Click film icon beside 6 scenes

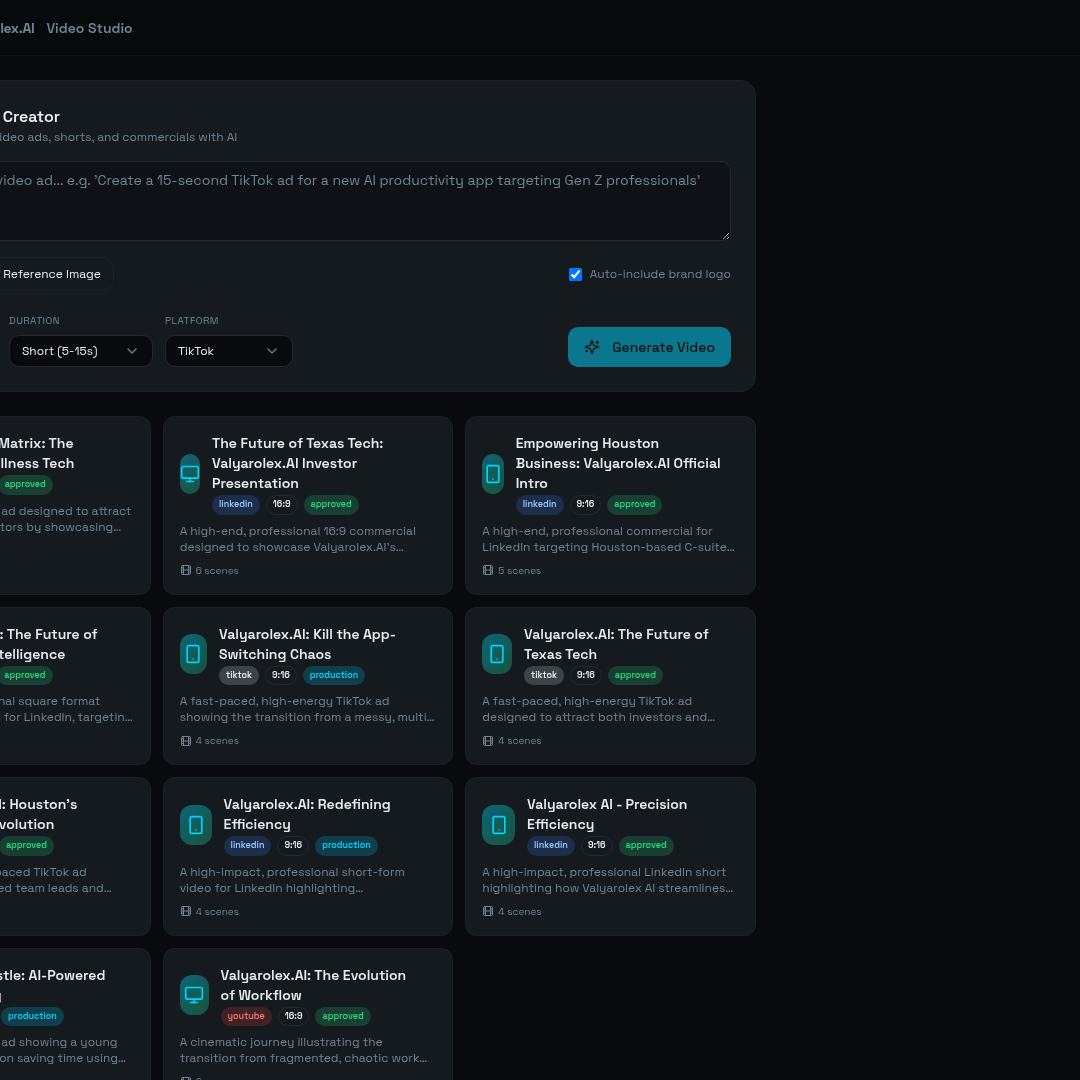tap(186, 570)
